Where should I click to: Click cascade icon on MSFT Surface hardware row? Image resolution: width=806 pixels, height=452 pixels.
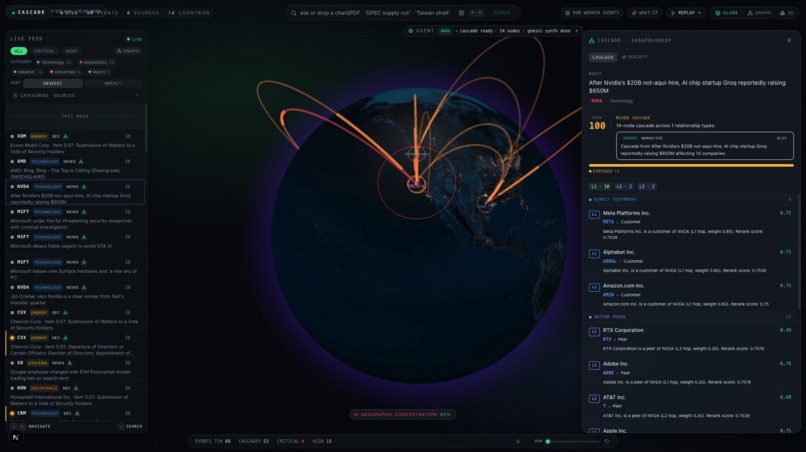coord(84,262)
